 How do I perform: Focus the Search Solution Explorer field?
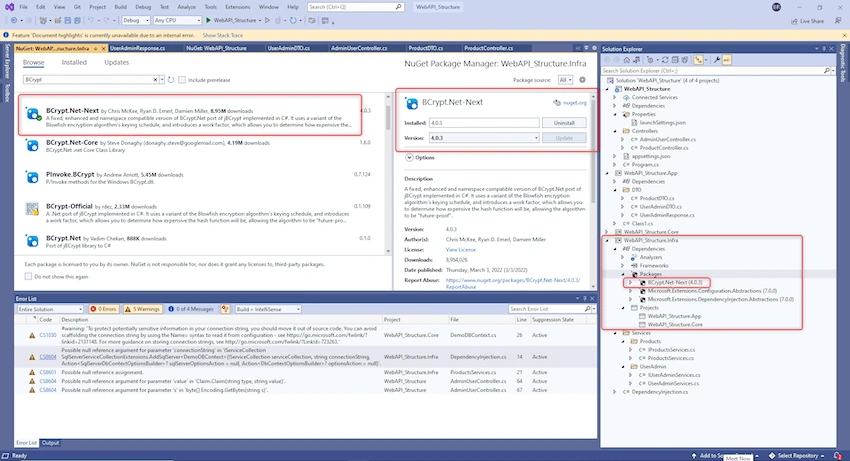coord(714,71)
